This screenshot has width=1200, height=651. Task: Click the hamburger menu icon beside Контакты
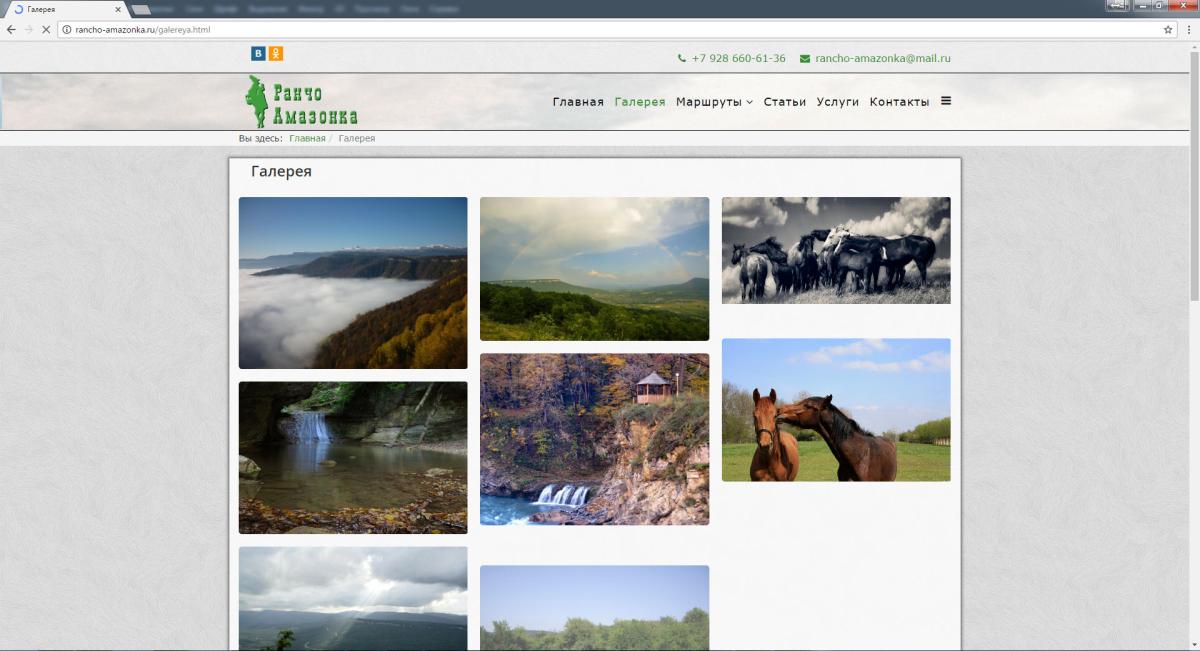(x=946, y=101)
